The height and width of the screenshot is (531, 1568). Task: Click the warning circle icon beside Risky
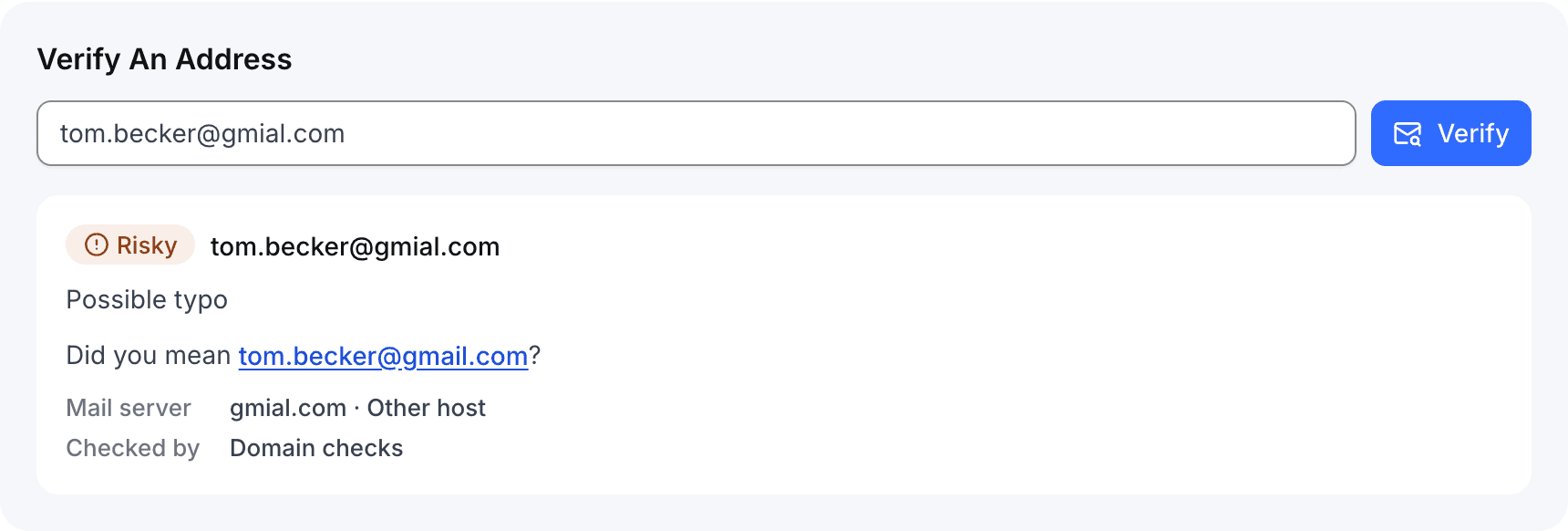coord(96,245)
